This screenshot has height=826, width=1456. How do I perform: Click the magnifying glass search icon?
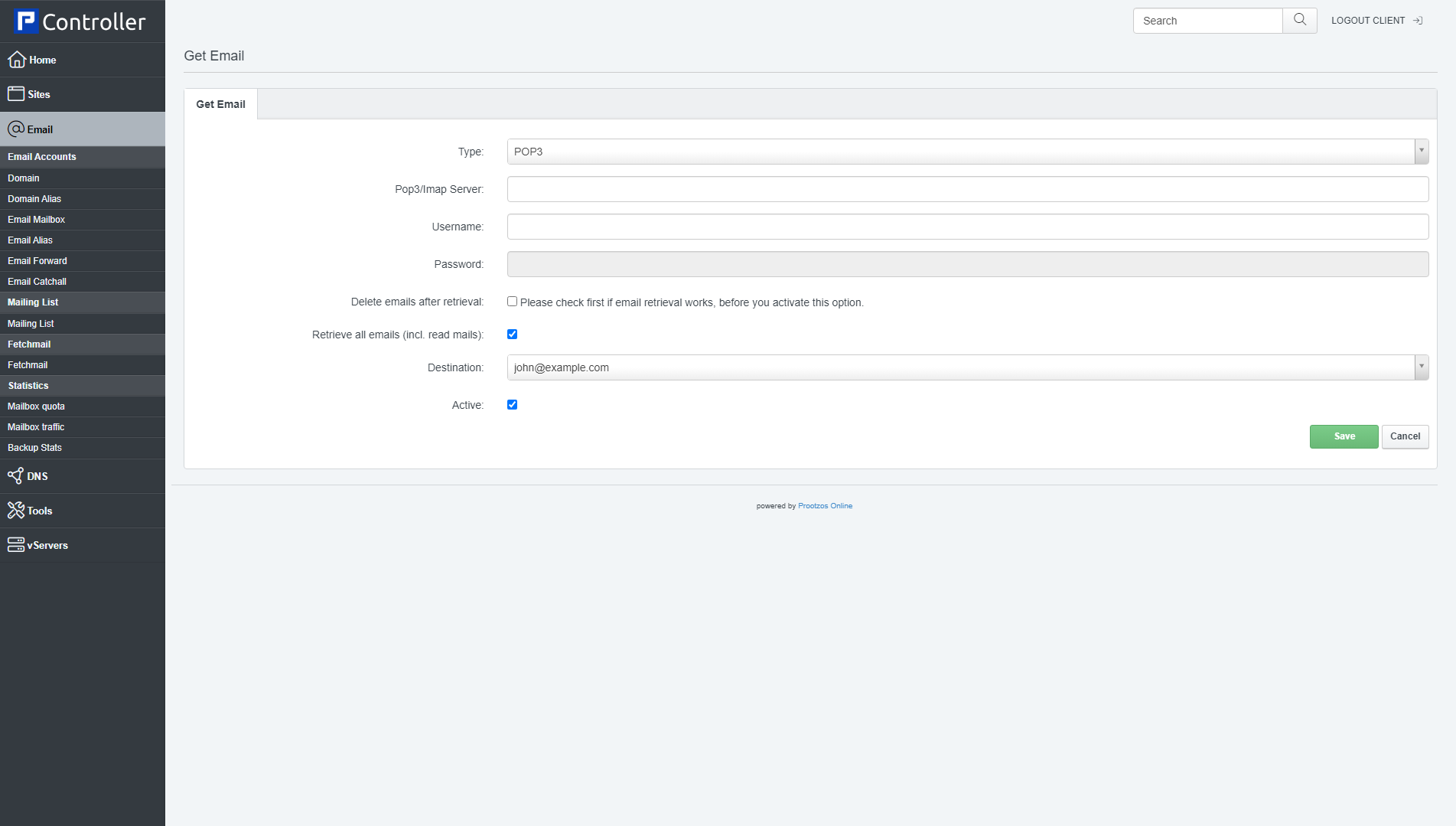click(1298, 20)
